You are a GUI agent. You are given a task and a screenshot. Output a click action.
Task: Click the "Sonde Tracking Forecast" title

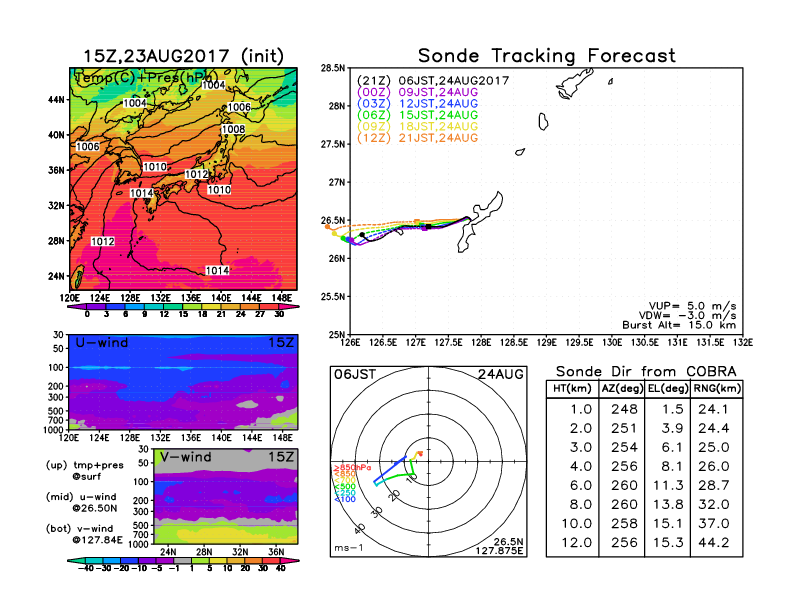tap(547, 56)
